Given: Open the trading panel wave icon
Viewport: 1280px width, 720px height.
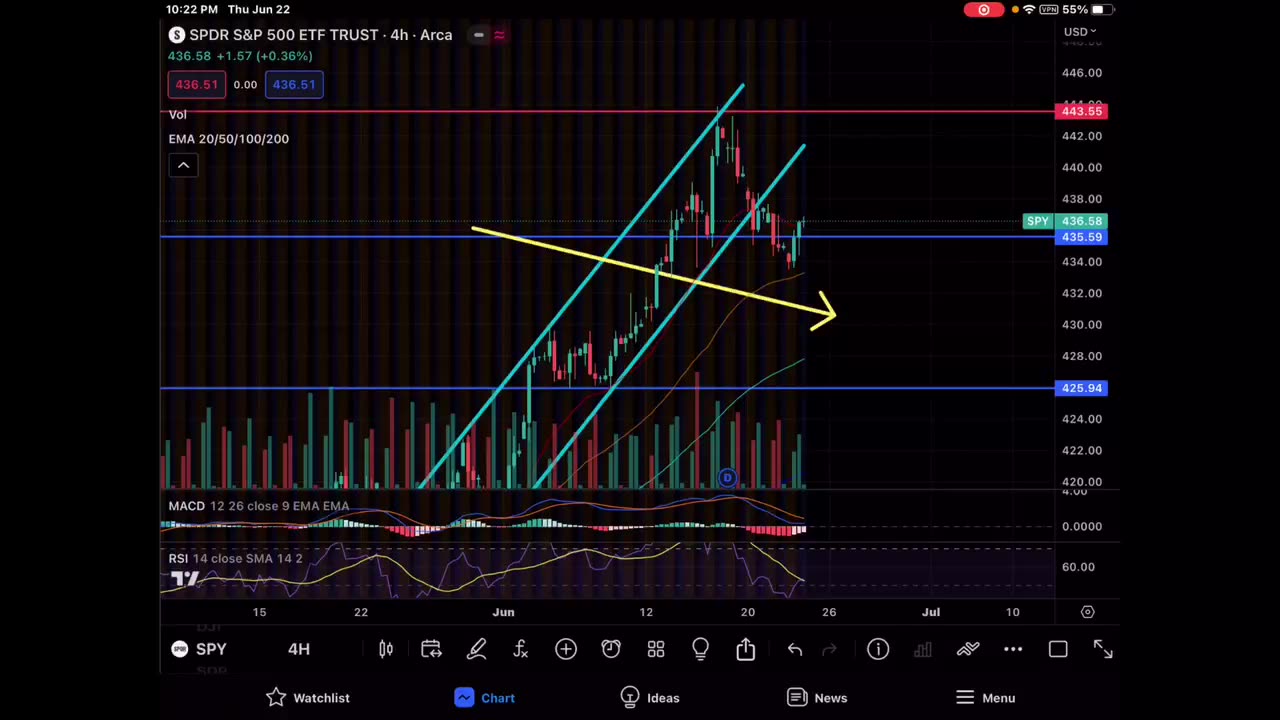Looking at the screenshot, I should click(968, 649).
